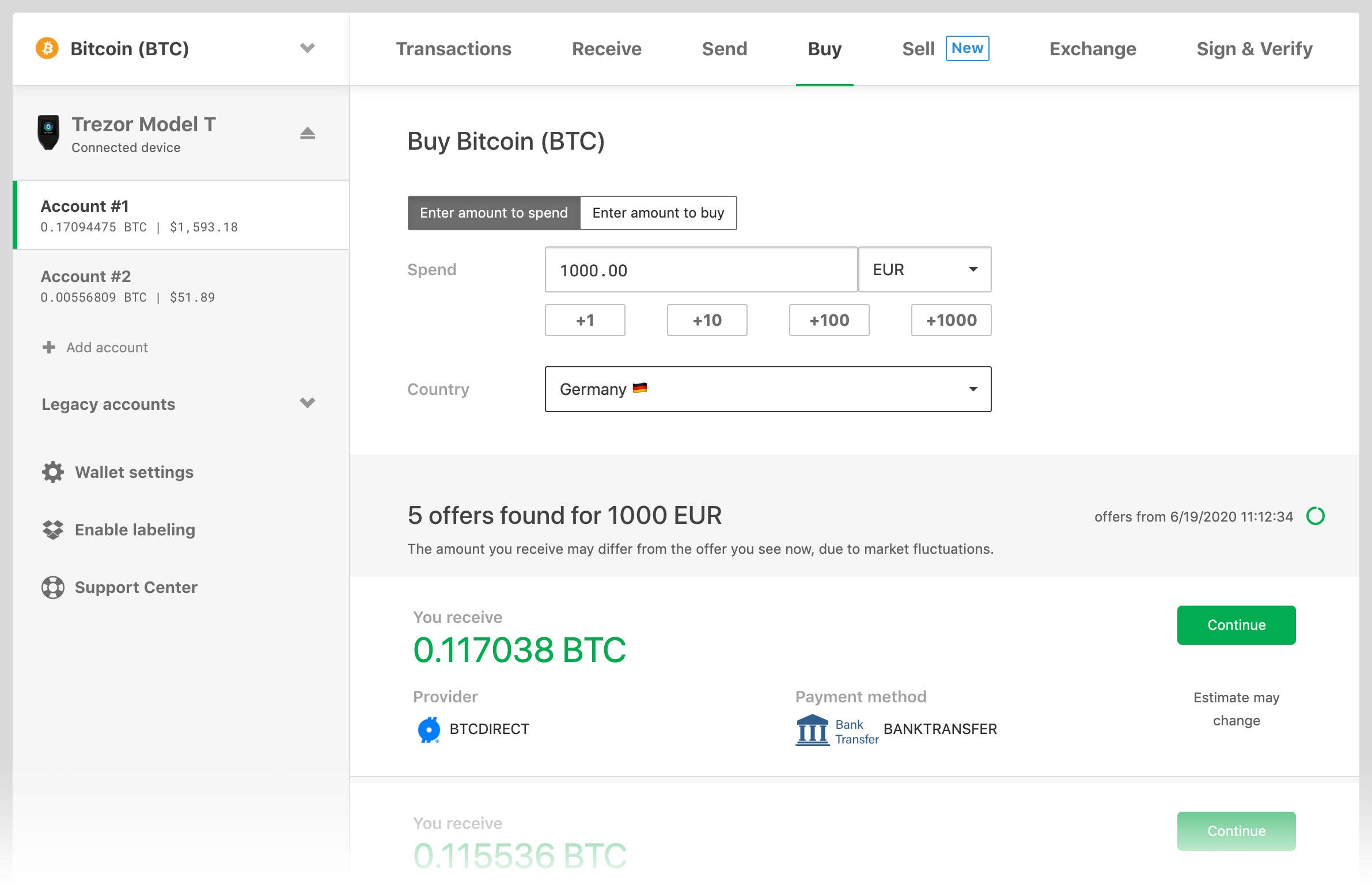Select the Buy tab

tap(824, 49)
